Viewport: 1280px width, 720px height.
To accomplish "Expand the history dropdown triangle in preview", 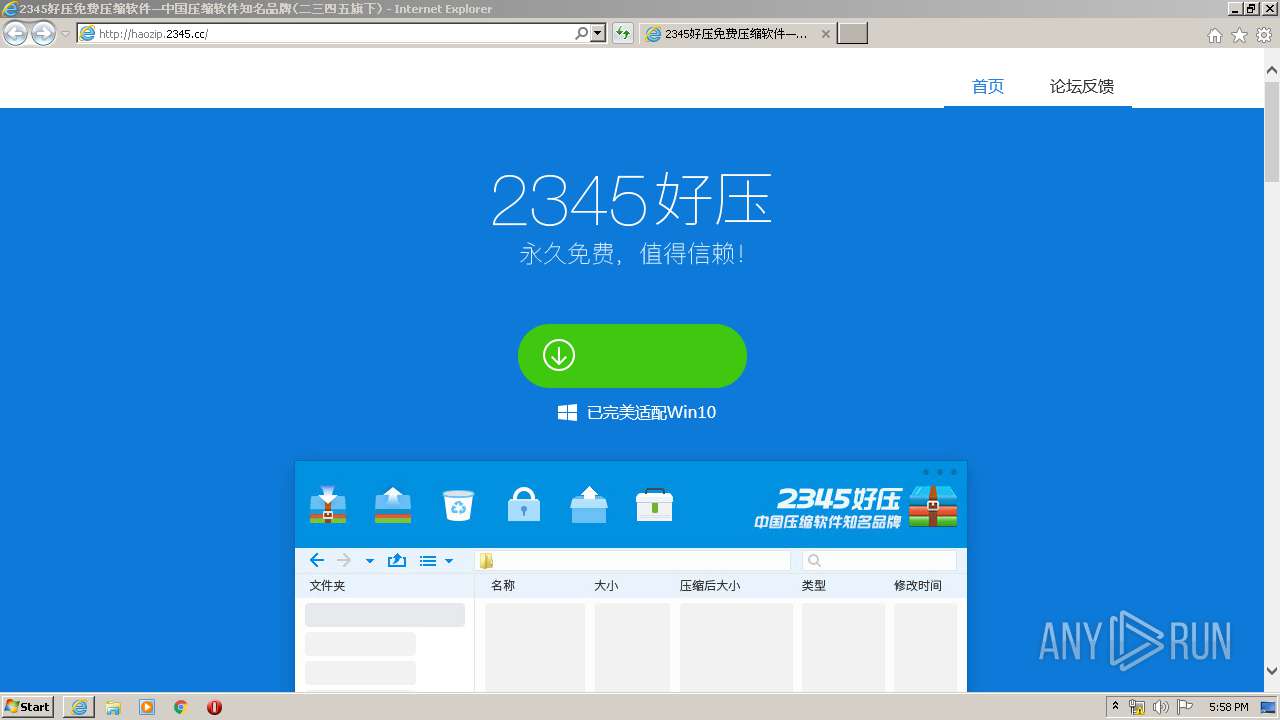I will click(370, 561).
